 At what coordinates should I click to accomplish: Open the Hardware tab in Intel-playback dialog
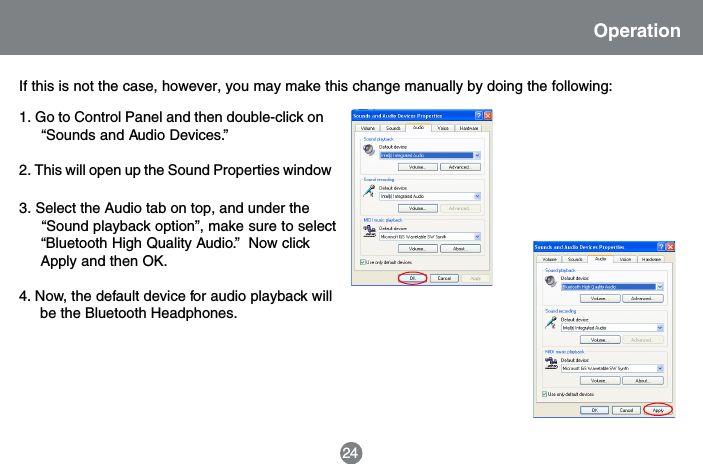(469, 128)
